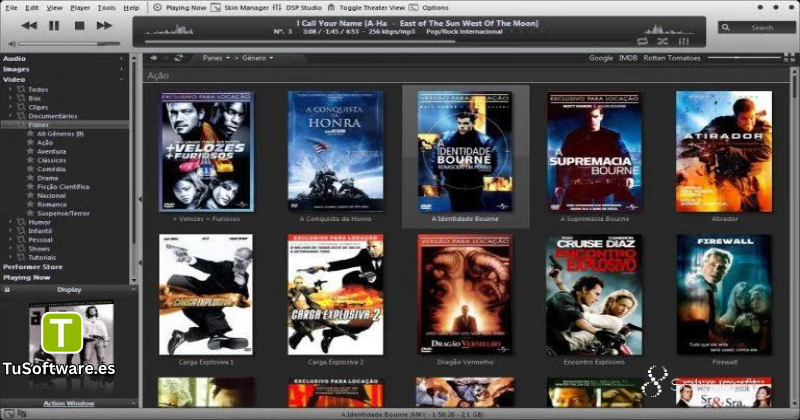The height and width of the screenshot is (420, 800).
Task: Select All Gêneros (9) entry
Action: click(60, 134)
